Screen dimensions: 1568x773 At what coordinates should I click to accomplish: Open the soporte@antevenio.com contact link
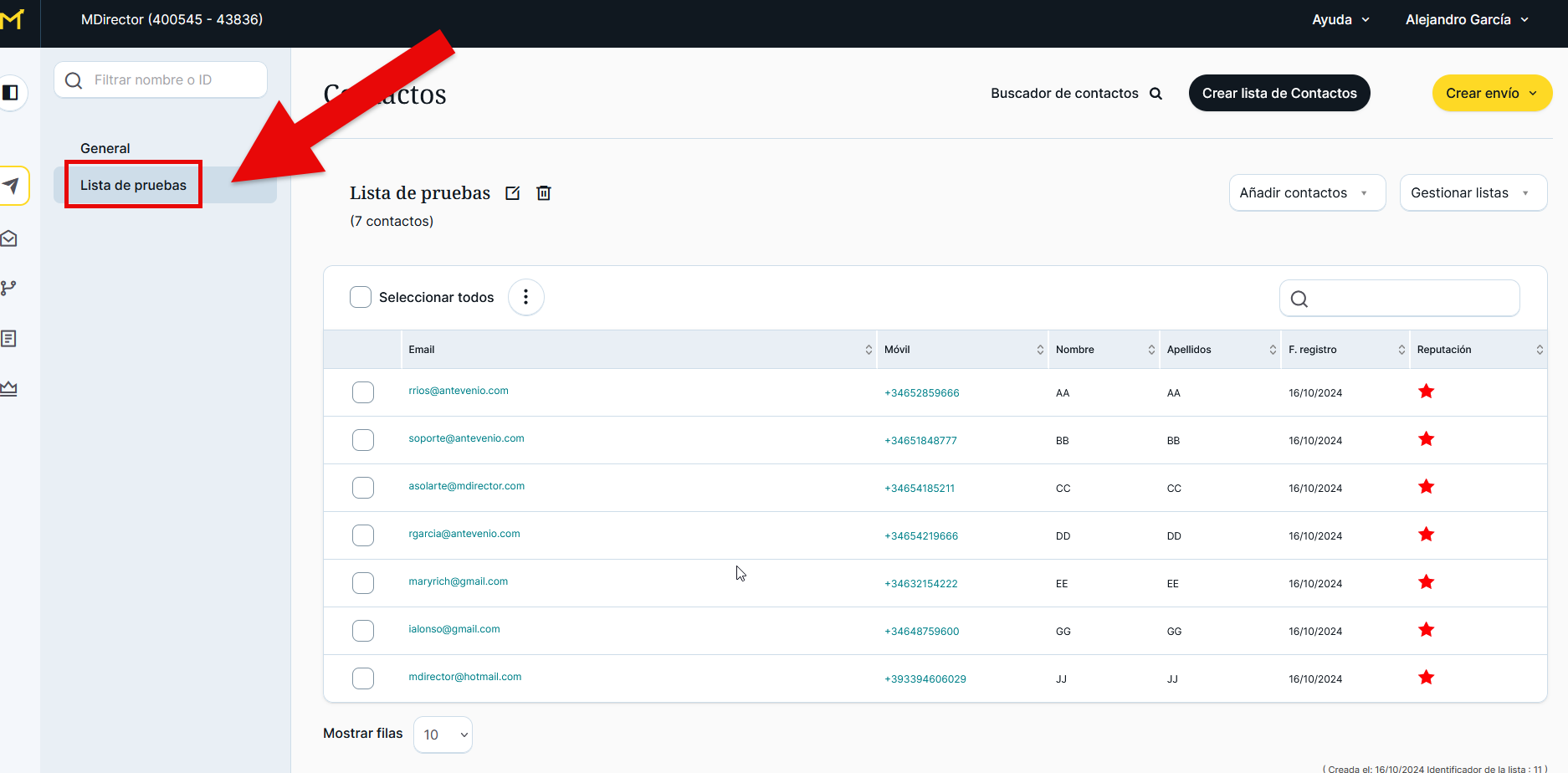coord(466,438)
